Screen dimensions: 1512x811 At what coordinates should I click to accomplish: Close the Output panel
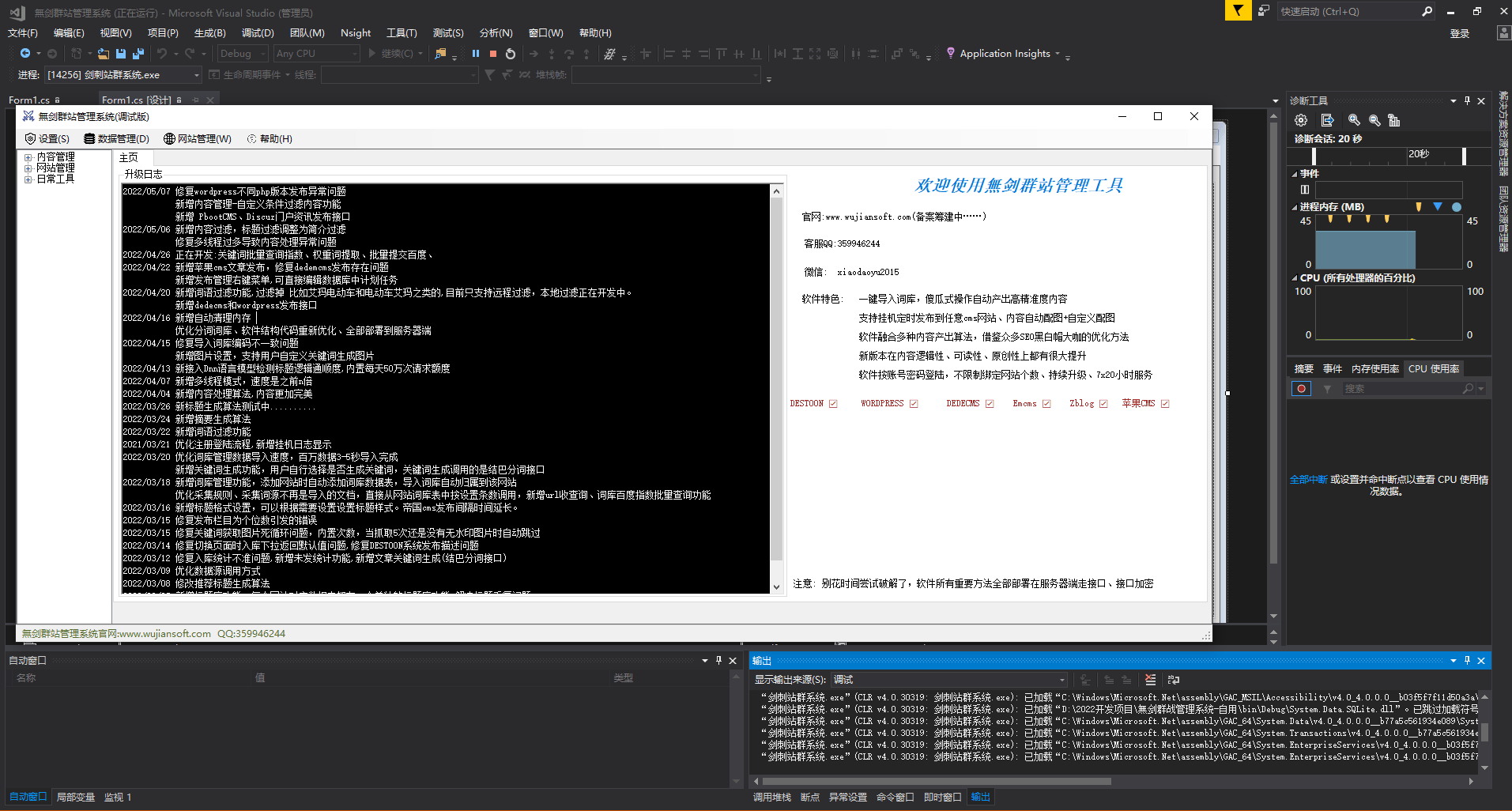1481,660
